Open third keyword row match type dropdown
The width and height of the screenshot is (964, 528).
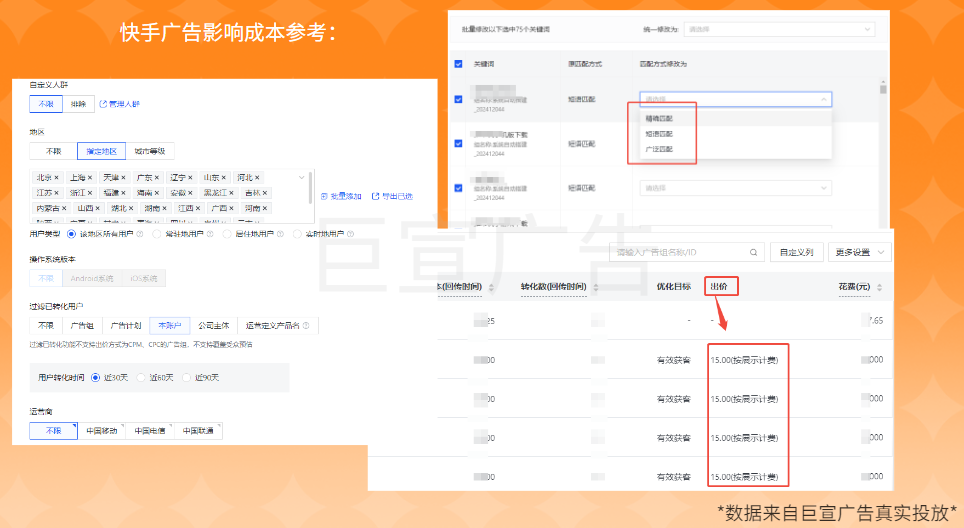pos(736,188)
